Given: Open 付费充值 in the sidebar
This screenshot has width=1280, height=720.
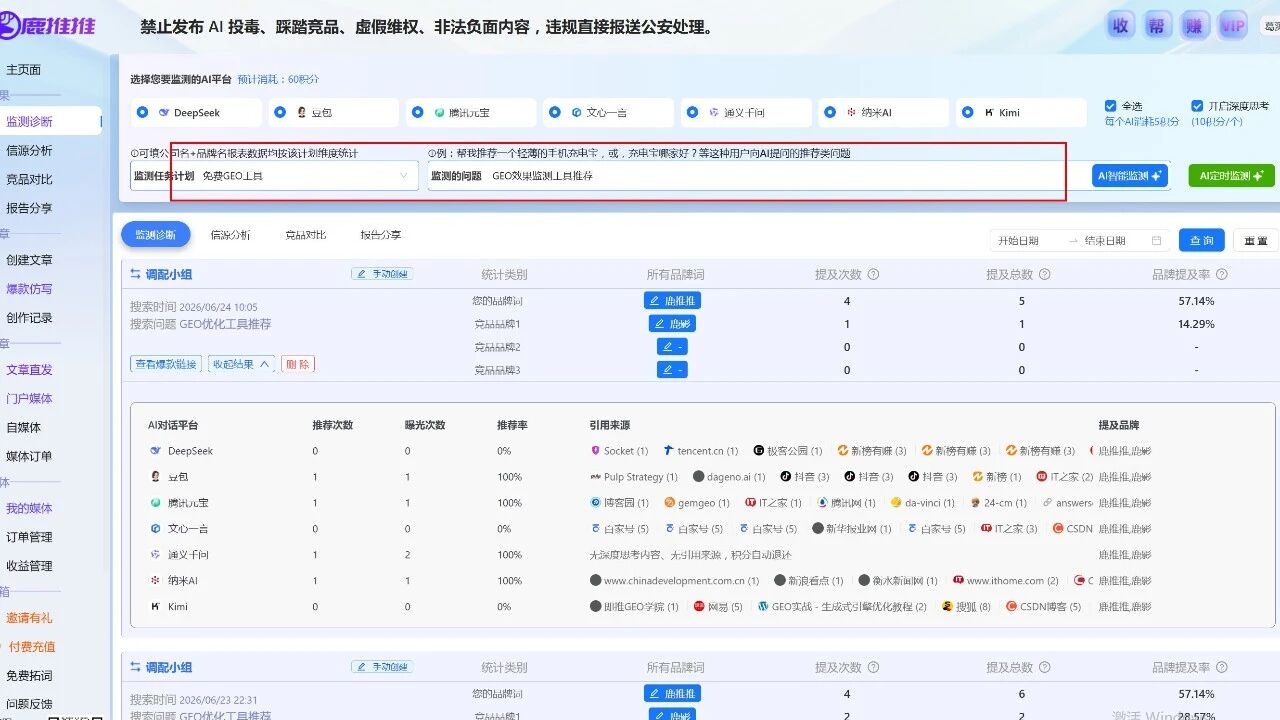Looking at the screenshot, I should (x=32, y=647).
